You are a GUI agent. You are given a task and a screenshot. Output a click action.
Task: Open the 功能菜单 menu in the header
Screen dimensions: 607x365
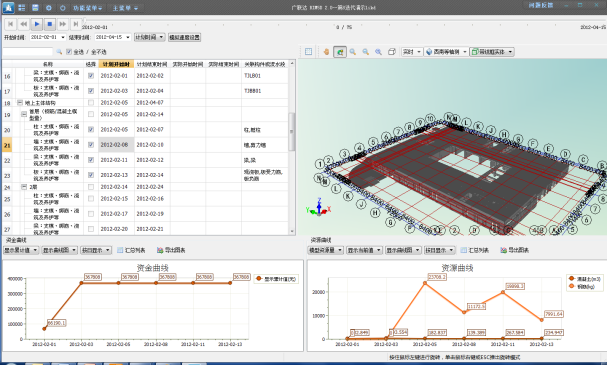click(x=87, y=8)
